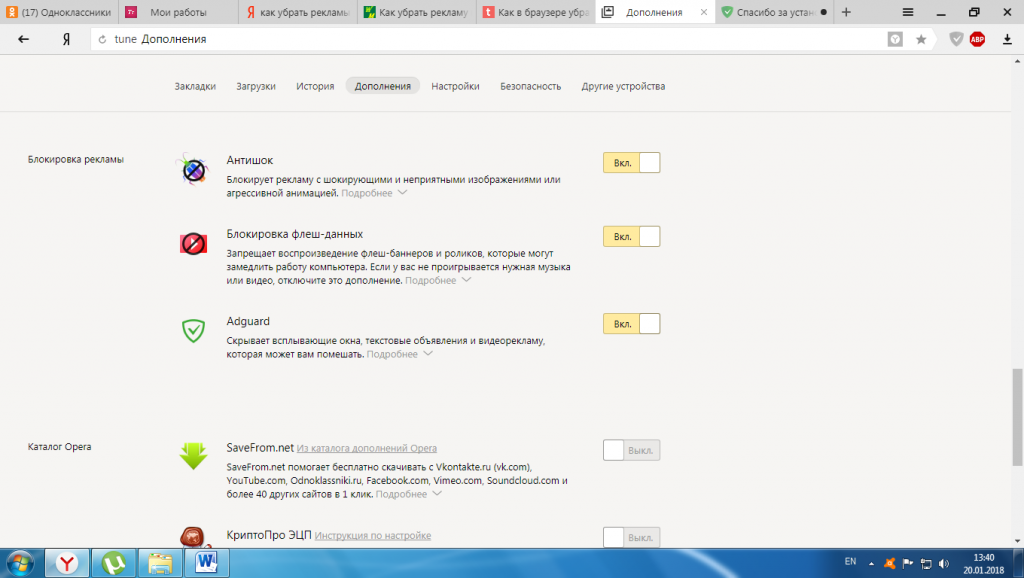Viewport: 1024px width, 578px height.
Task: Open the Безопасность section
Action: coord(530,86)
